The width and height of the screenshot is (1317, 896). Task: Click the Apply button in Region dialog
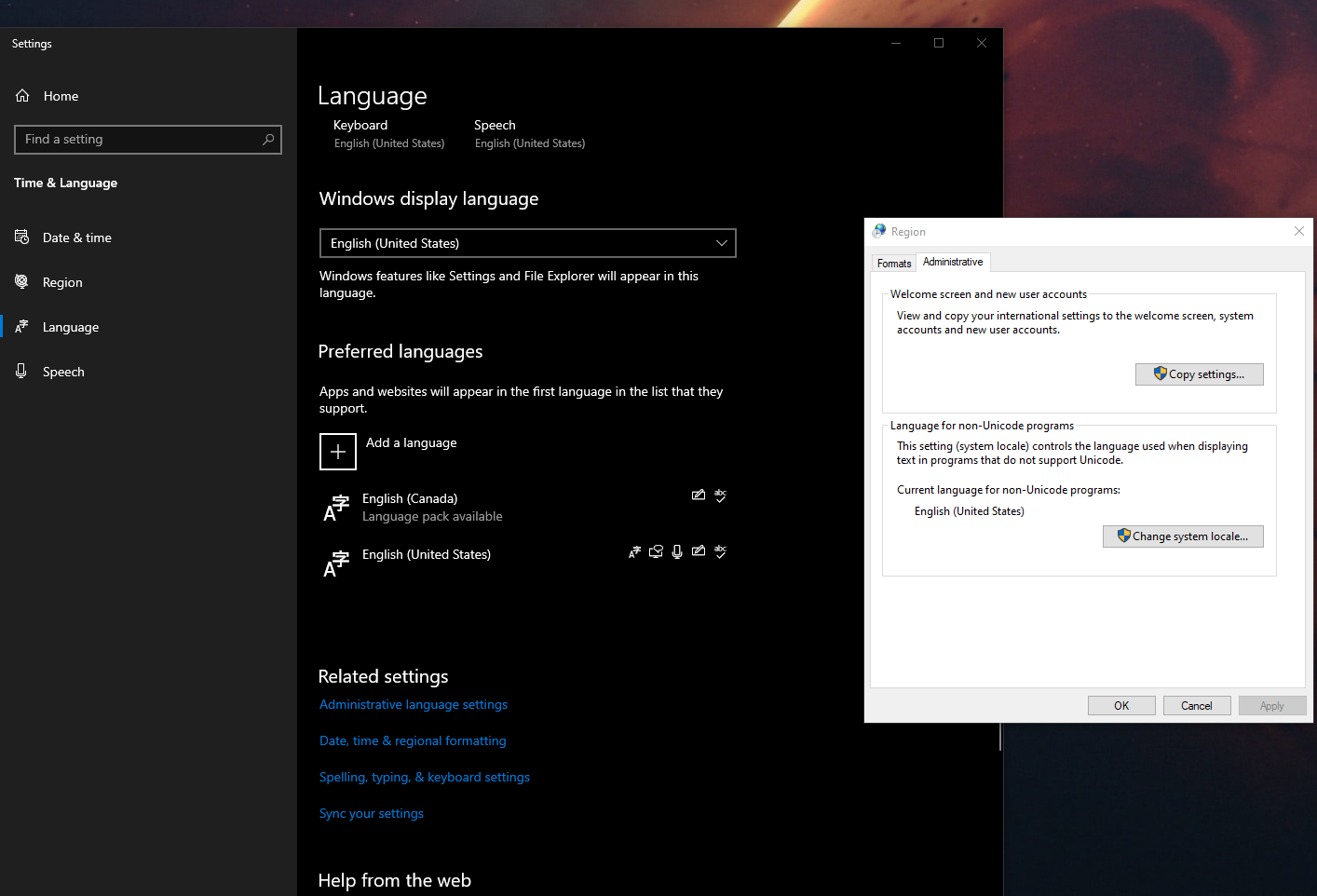(x=1272, y=706)
